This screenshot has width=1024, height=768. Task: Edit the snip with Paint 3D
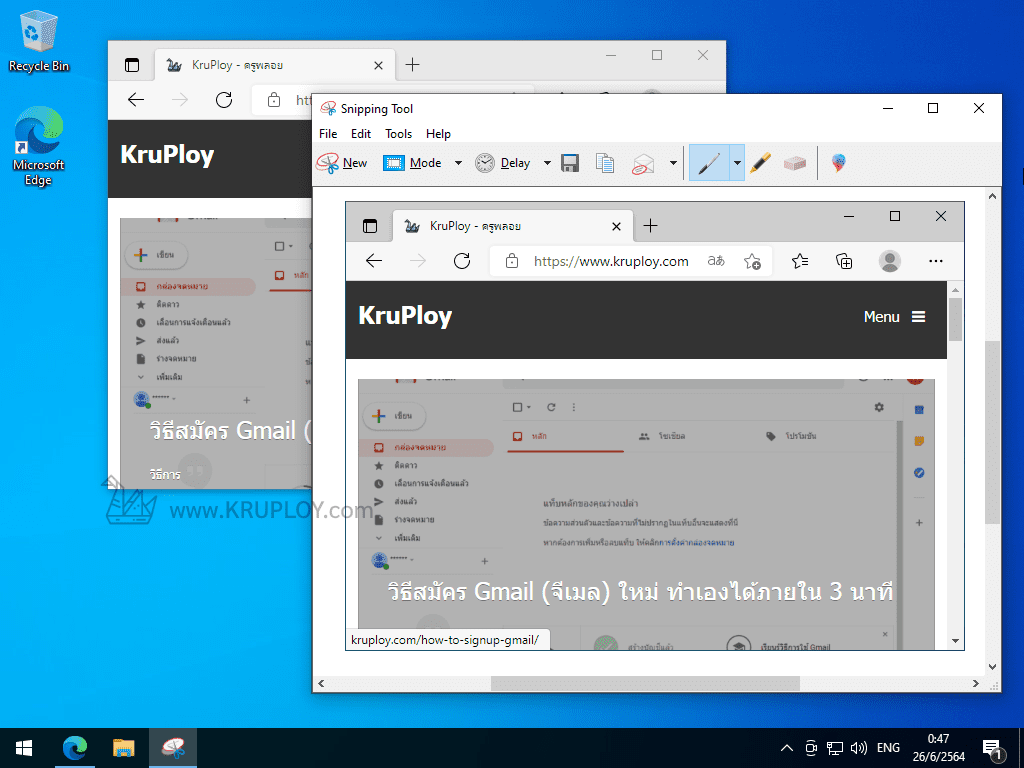839,163
